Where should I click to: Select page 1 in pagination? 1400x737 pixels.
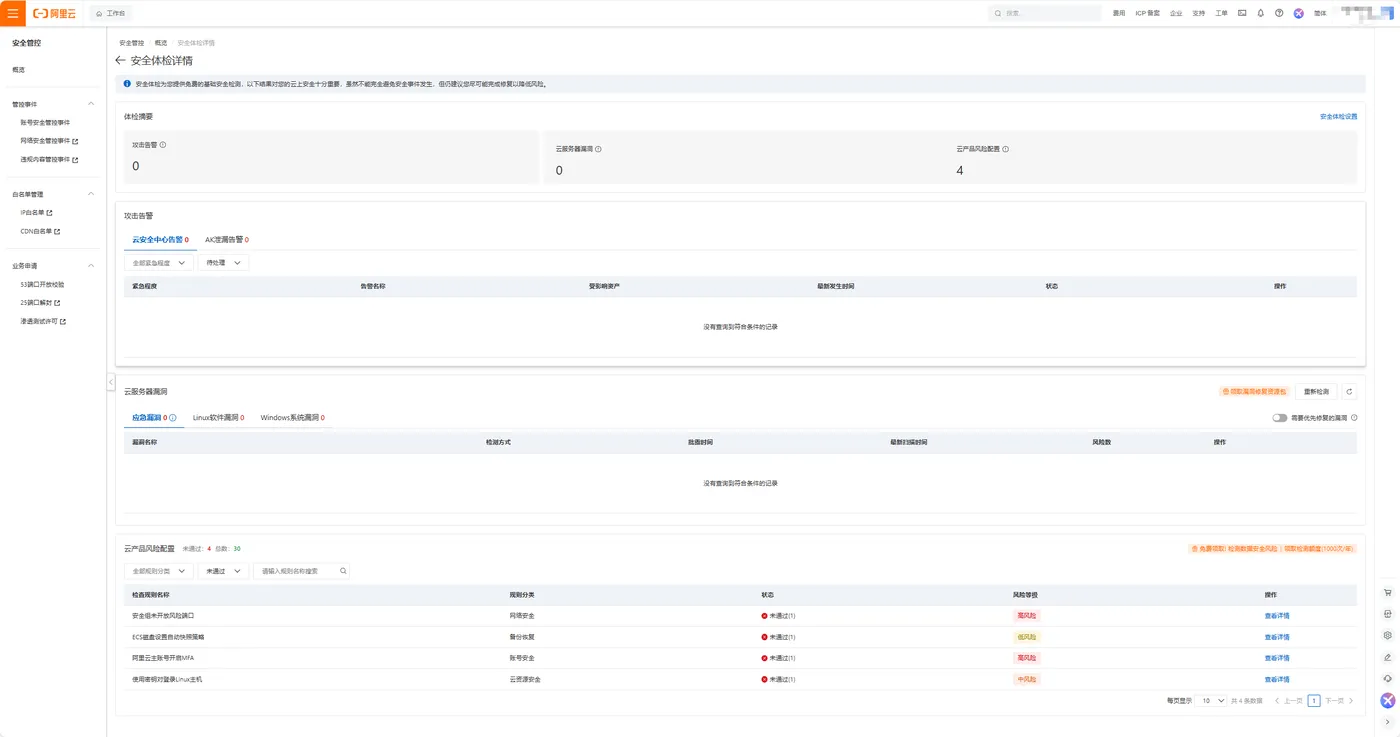point(1314,701)
